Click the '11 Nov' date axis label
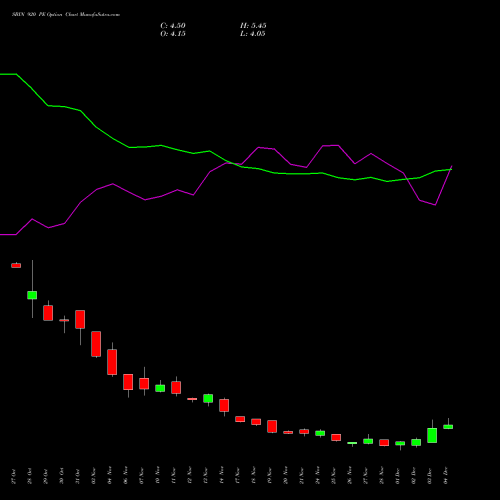This screenshot has width=500, height=500. click(174, 476)
